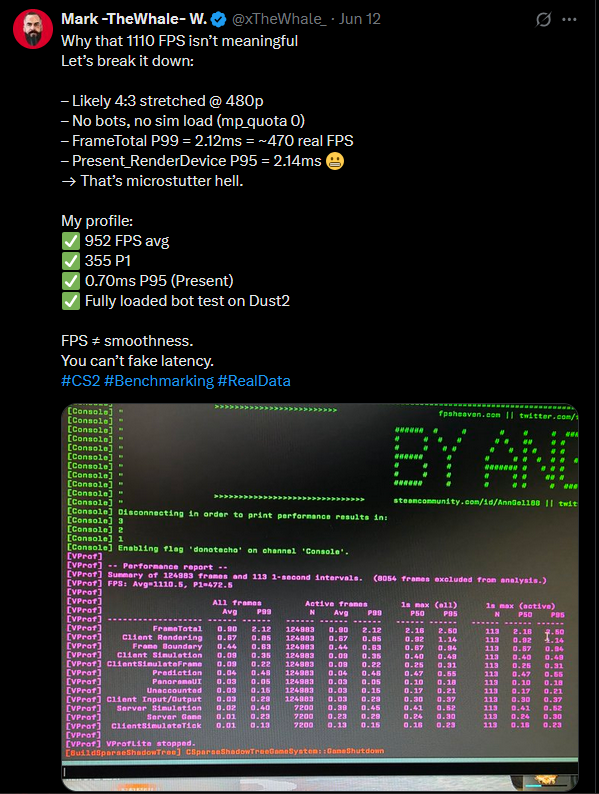Viewport: 599px width, 794px height.
Task: Click the text '952 FPS avg'
Action: click(x=127, y=241)
